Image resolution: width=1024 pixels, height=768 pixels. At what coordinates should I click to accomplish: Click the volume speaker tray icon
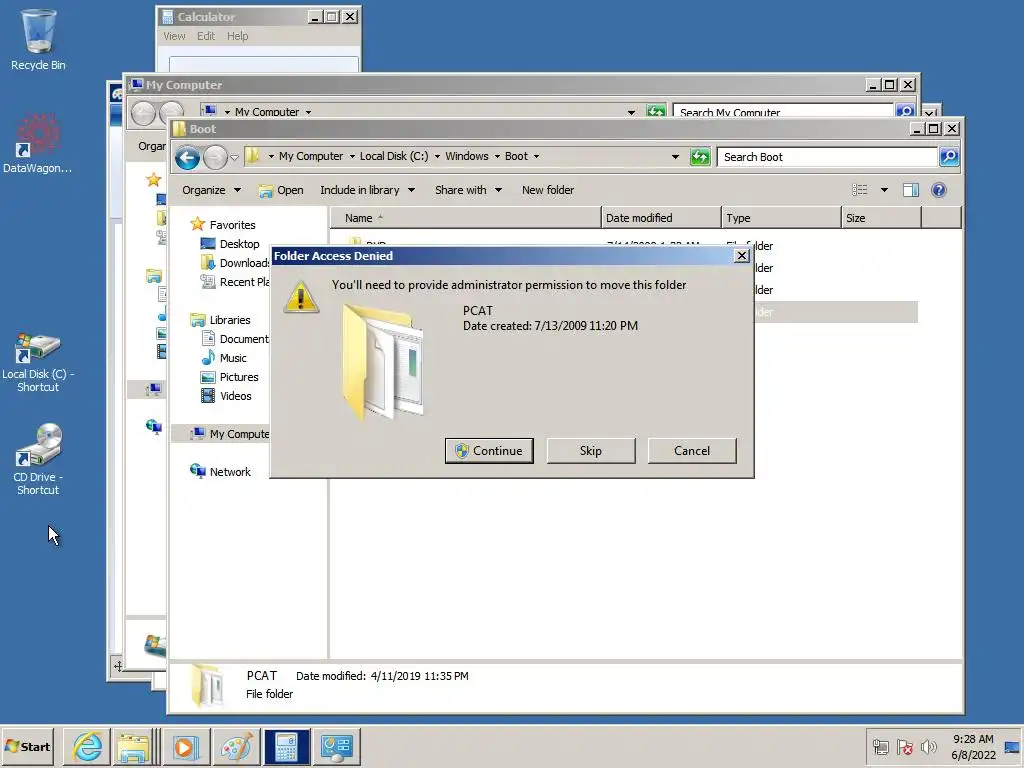click(928, 746)
